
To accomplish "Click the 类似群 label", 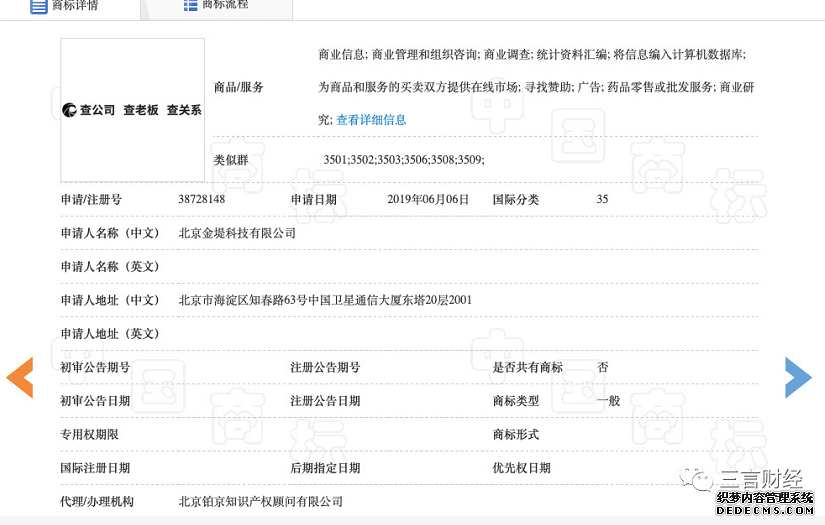I will pos(230,160).
